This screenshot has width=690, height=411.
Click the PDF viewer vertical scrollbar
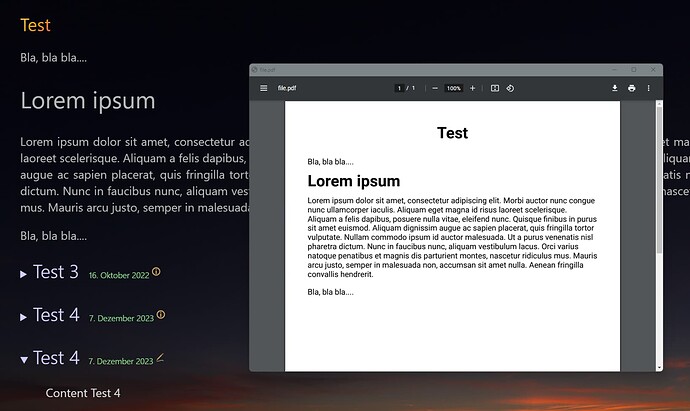tap(658, 180)
